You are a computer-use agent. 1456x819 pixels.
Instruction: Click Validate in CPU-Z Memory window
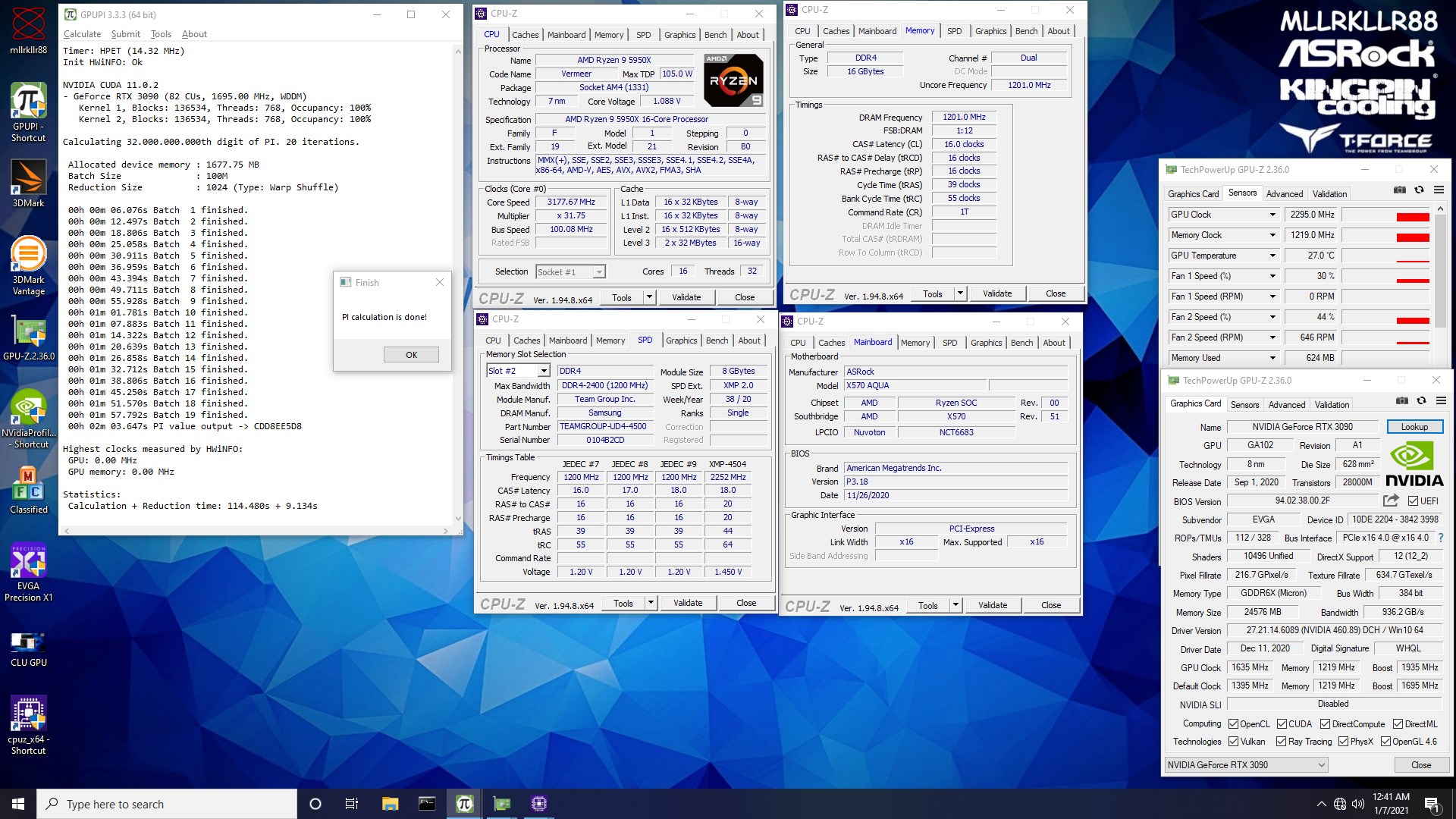(997, 293)
